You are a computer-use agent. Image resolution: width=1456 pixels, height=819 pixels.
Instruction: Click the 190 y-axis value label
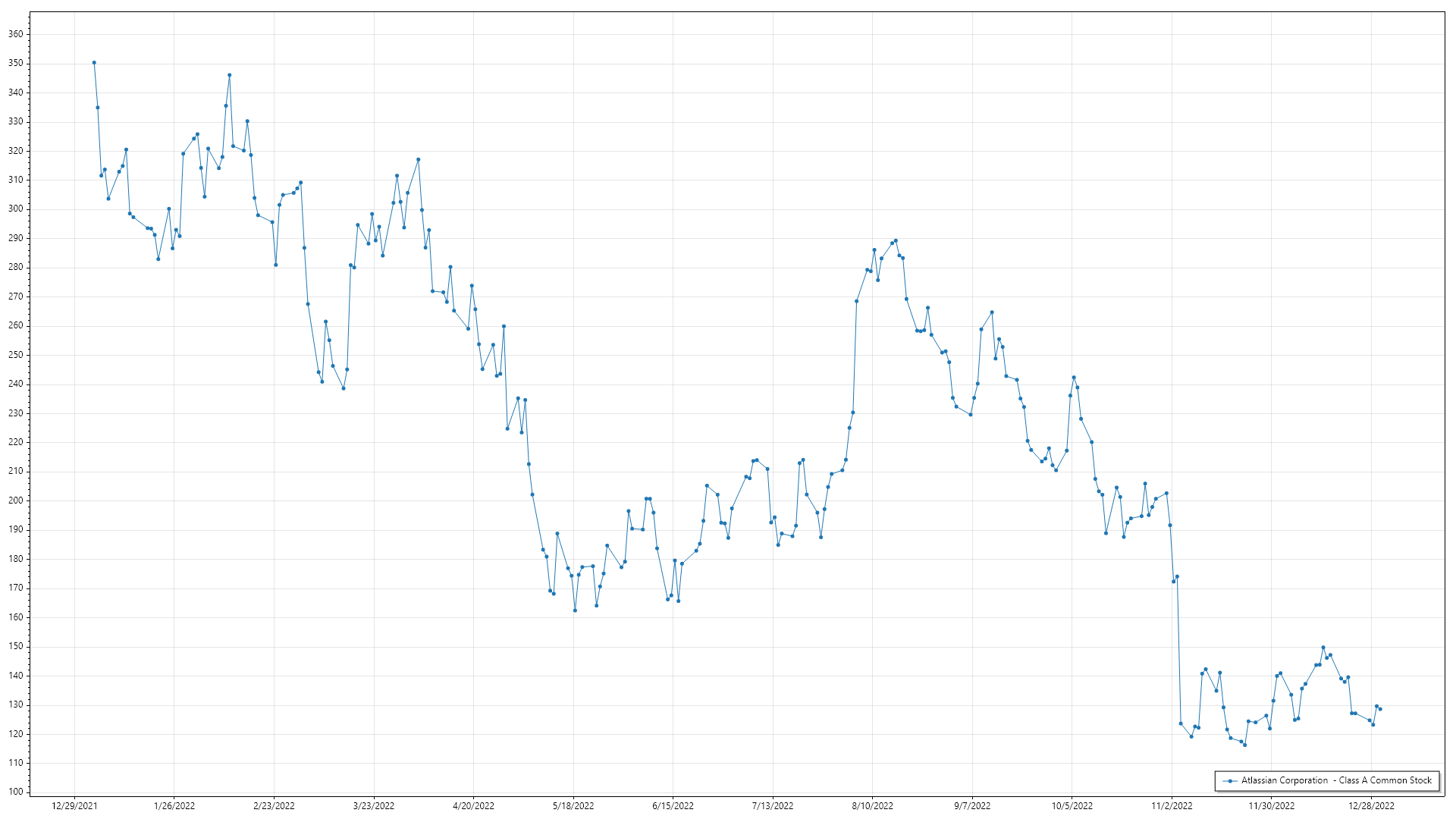pyautogui.click(x=16, y=529)
